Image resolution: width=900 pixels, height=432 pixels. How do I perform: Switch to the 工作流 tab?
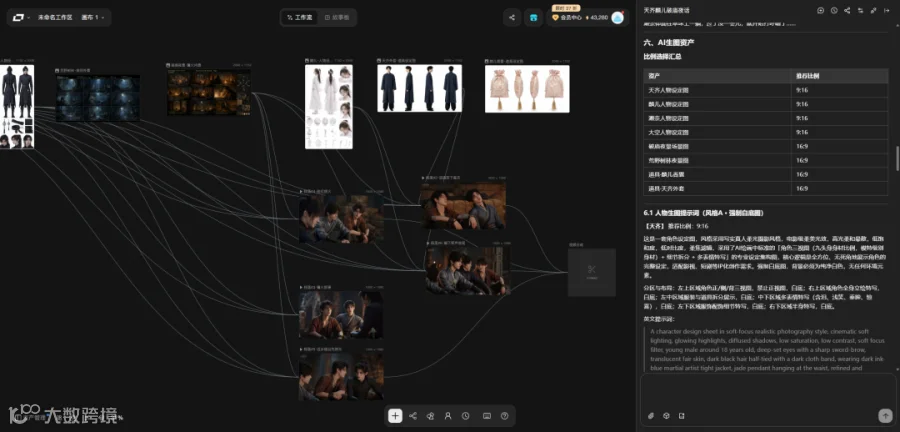click(x=299, y=18)
